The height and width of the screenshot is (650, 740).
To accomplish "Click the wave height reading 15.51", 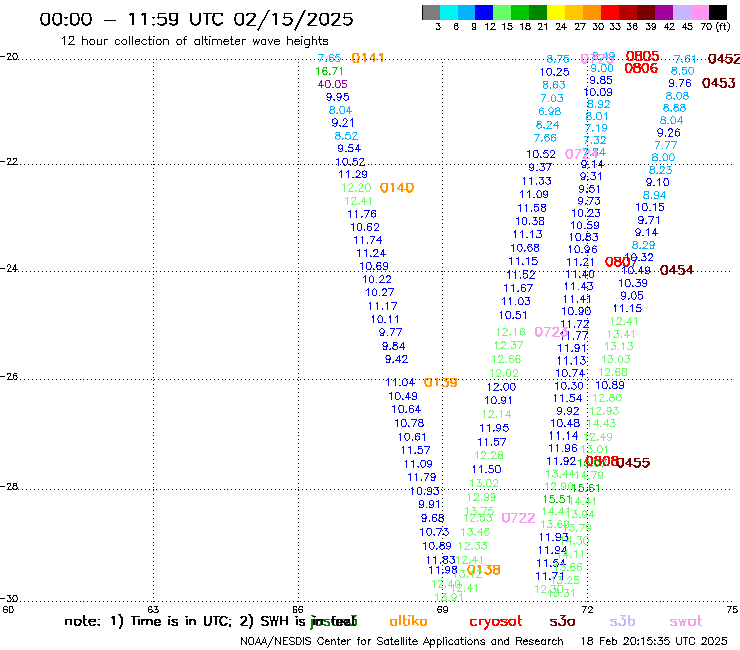I will 557,499.
